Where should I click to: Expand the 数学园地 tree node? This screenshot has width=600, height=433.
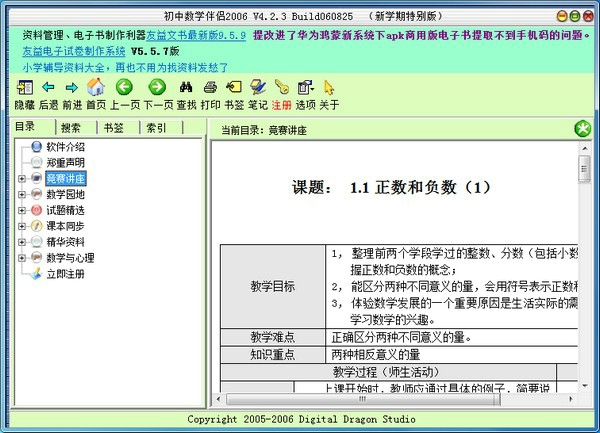click(22, 195)
